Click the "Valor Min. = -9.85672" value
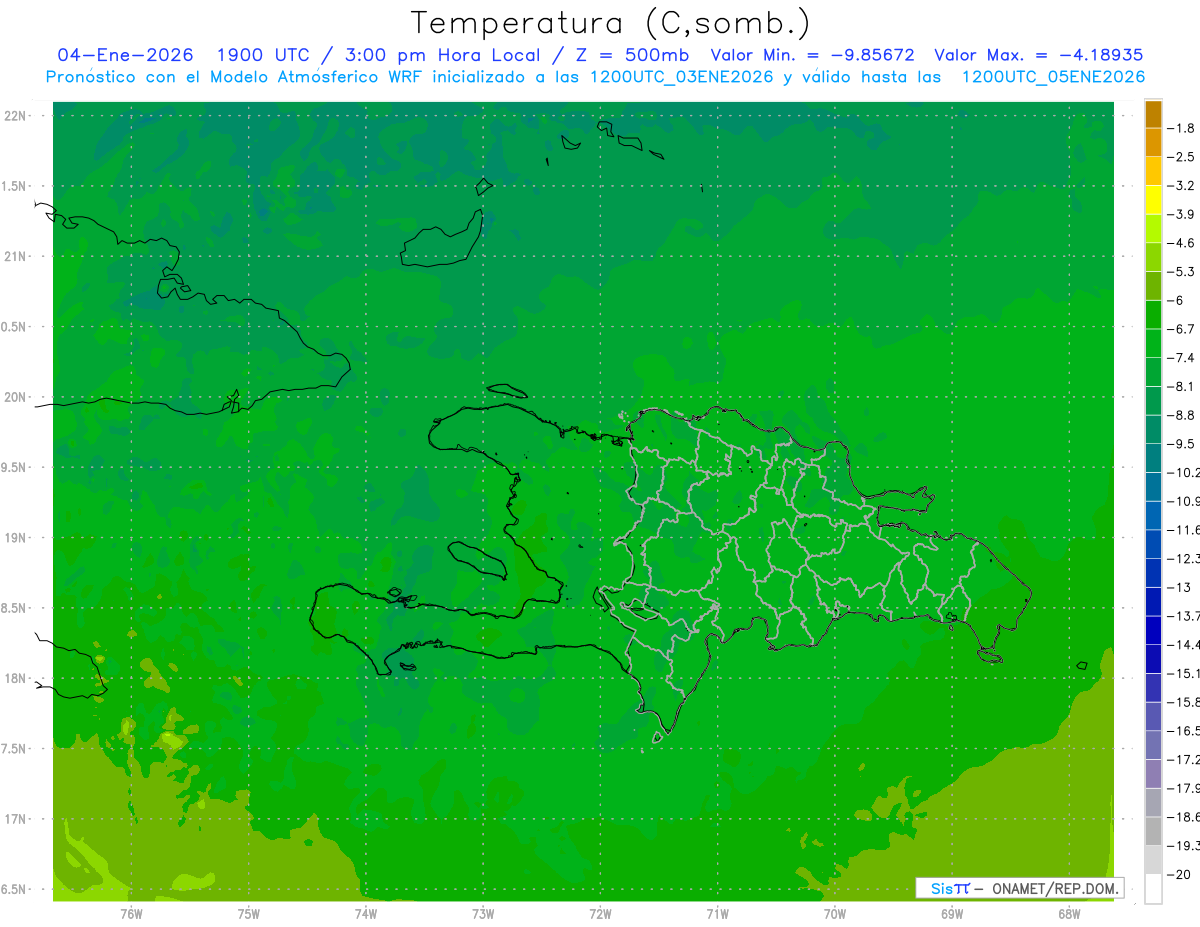 [x=812, y=55]
